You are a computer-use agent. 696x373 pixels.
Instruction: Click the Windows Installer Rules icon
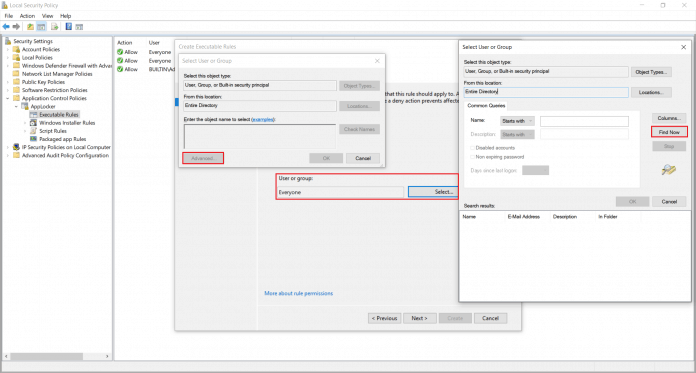(x=33, y=123)
